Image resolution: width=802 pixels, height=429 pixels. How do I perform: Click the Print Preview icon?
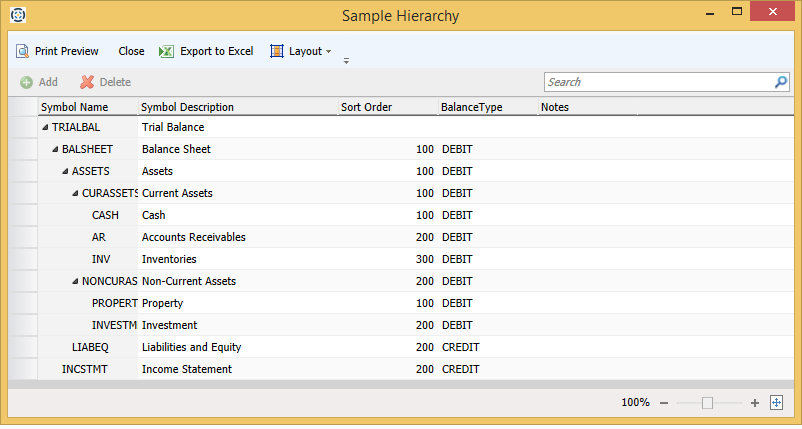21,51
